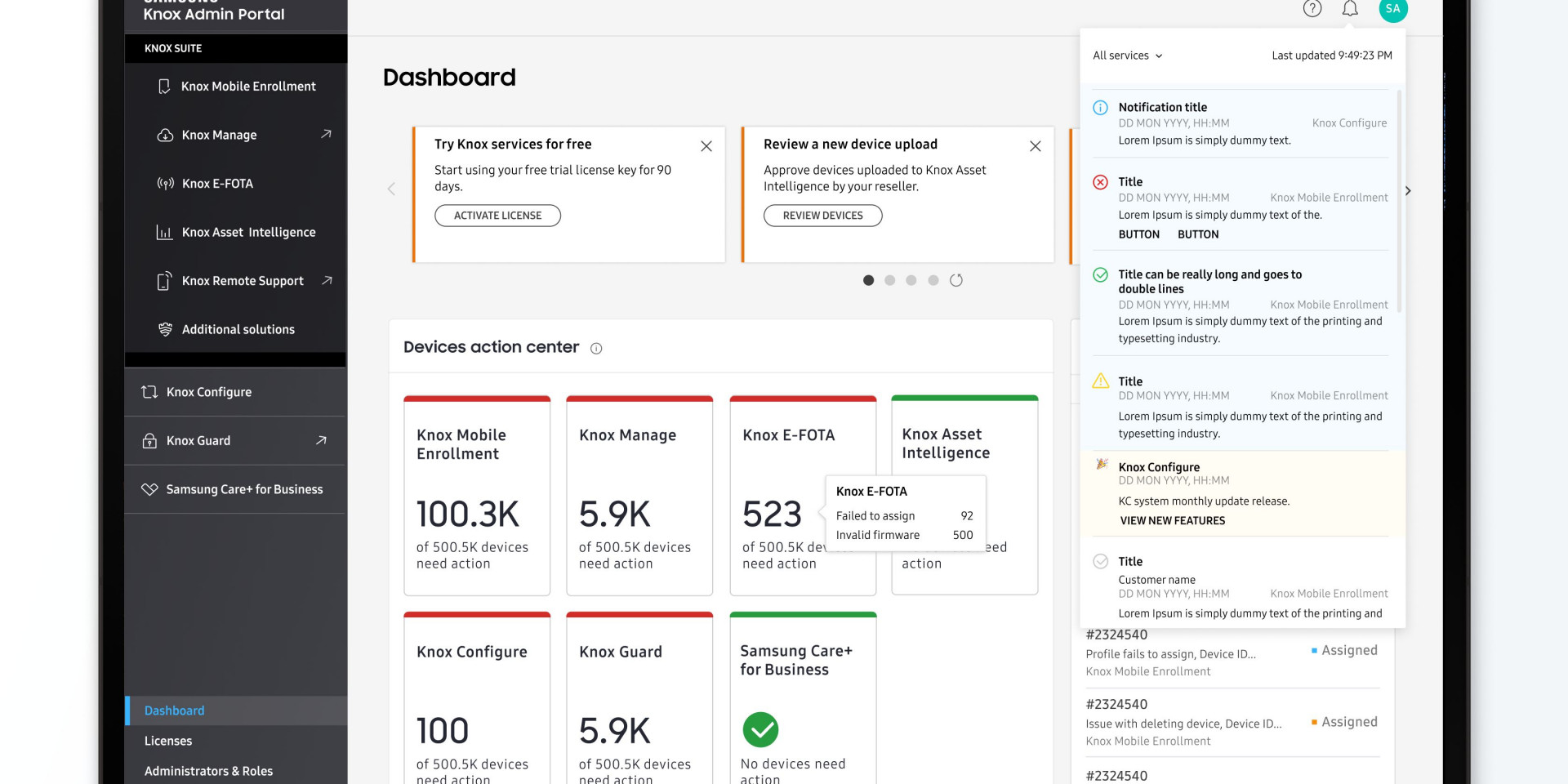Screen dimensions: 1568x784
Task: Click the first BUTTON in Title notification
Action: pyautogui.click(x=1138, y=234)
